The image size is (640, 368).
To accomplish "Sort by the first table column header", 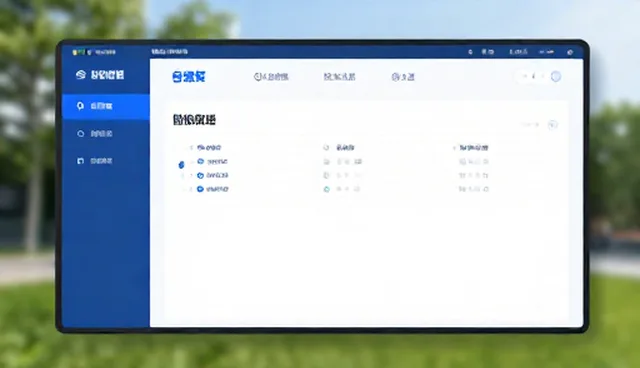I will 209,148.
